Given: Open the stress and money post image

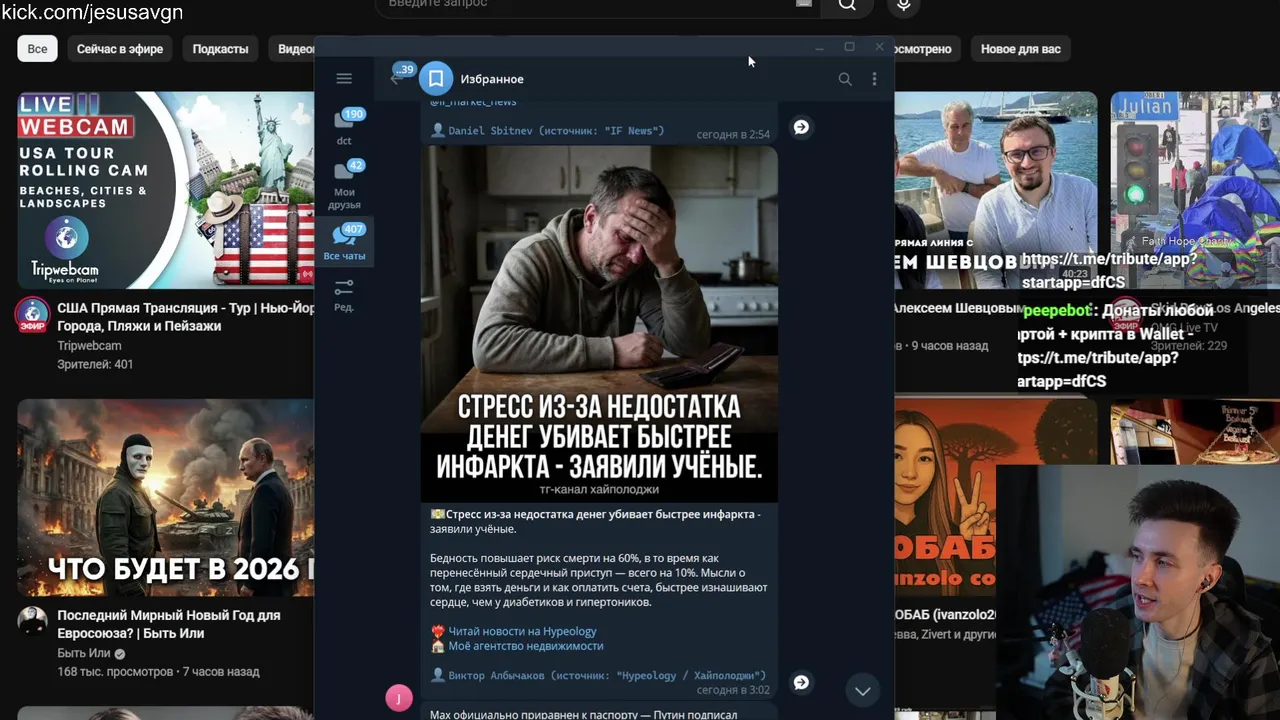Looking at the screenshot, I should (x=599, y=324).
